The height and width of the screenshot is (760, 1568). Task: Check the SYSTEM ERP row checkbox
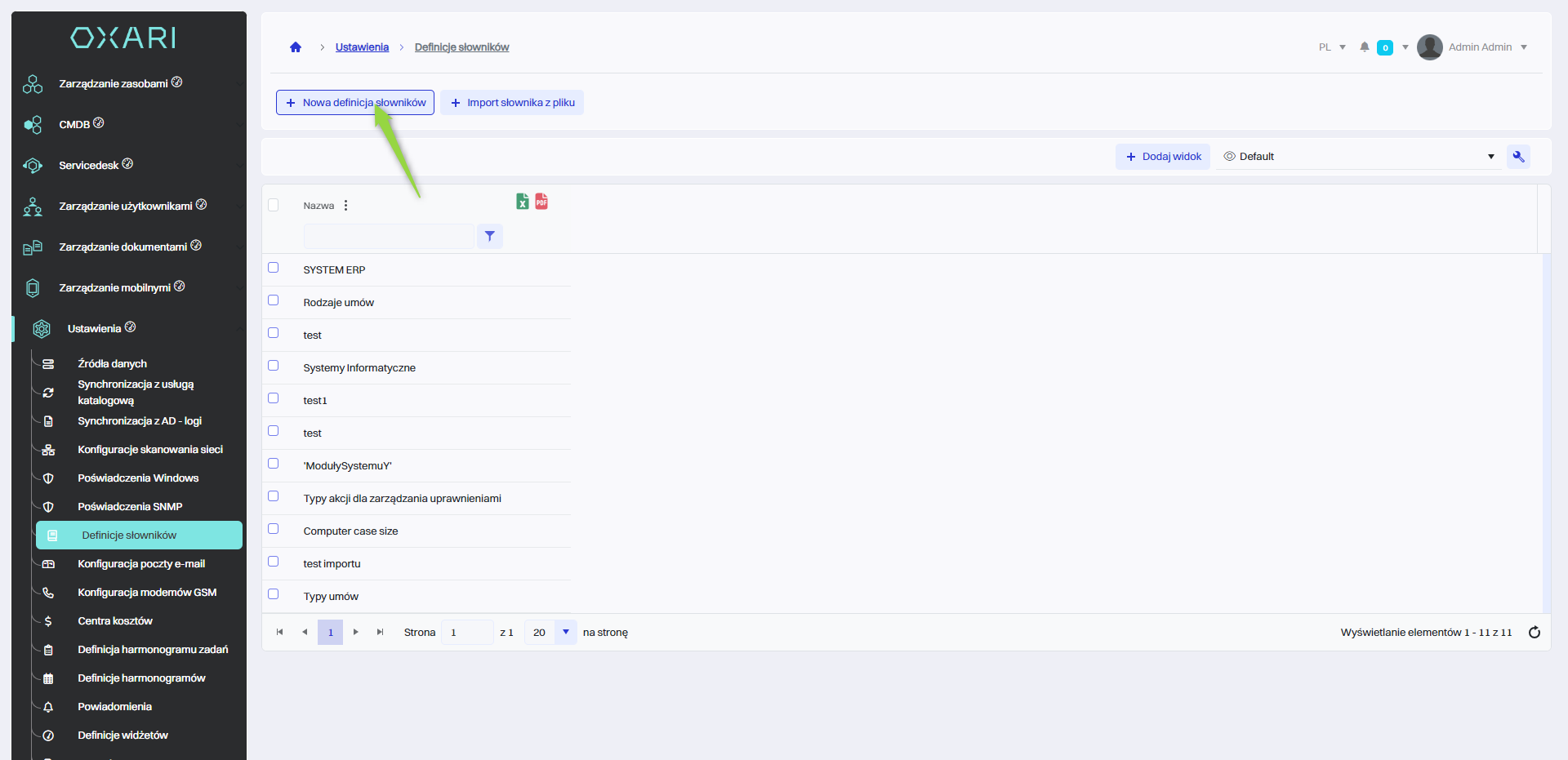pyautogui.click(x=274, y=268)
